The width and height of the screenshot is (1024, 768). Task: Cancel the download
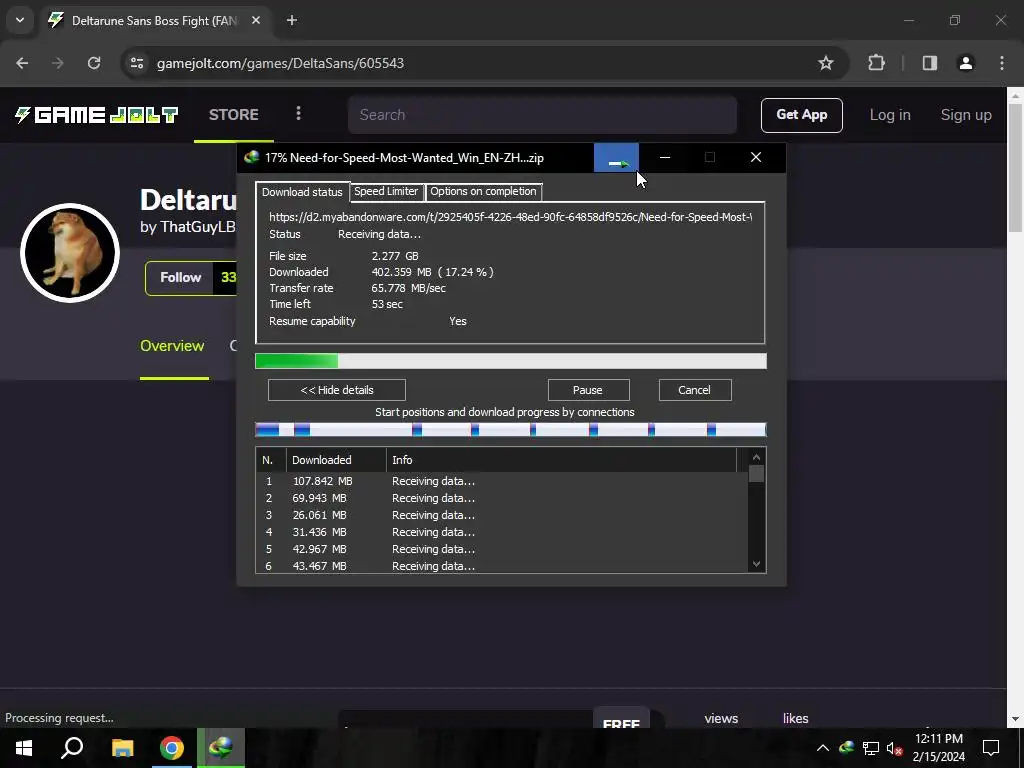(x=694, y=390)
